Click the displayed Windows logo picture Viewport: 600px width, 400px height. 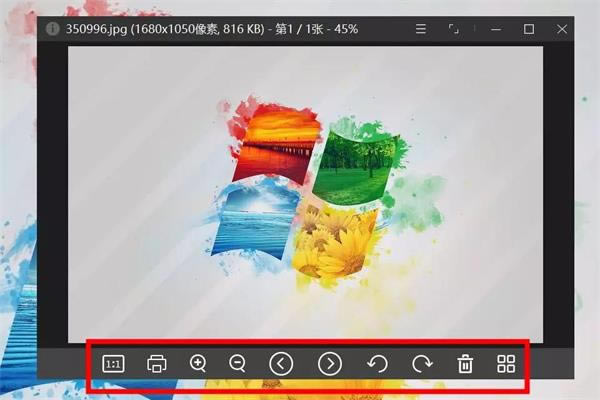pos(305,194)
